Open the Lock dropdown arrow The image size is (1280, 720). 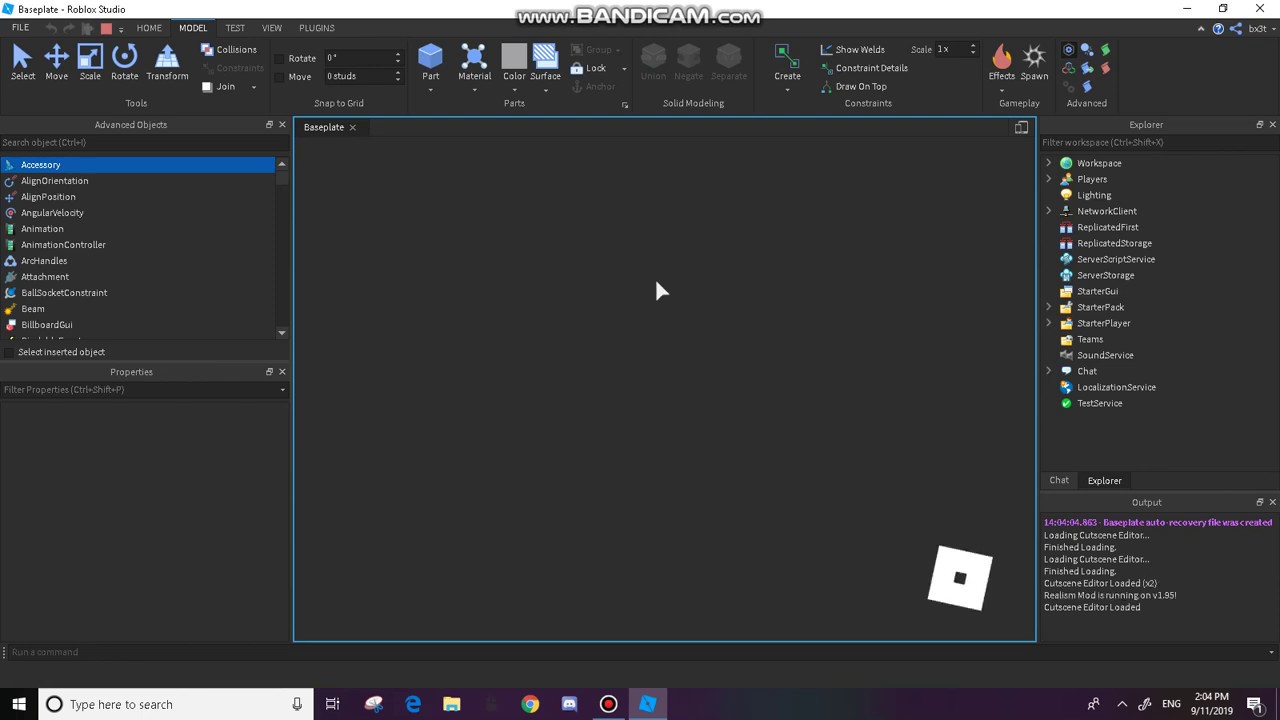(x=624, y=69)
